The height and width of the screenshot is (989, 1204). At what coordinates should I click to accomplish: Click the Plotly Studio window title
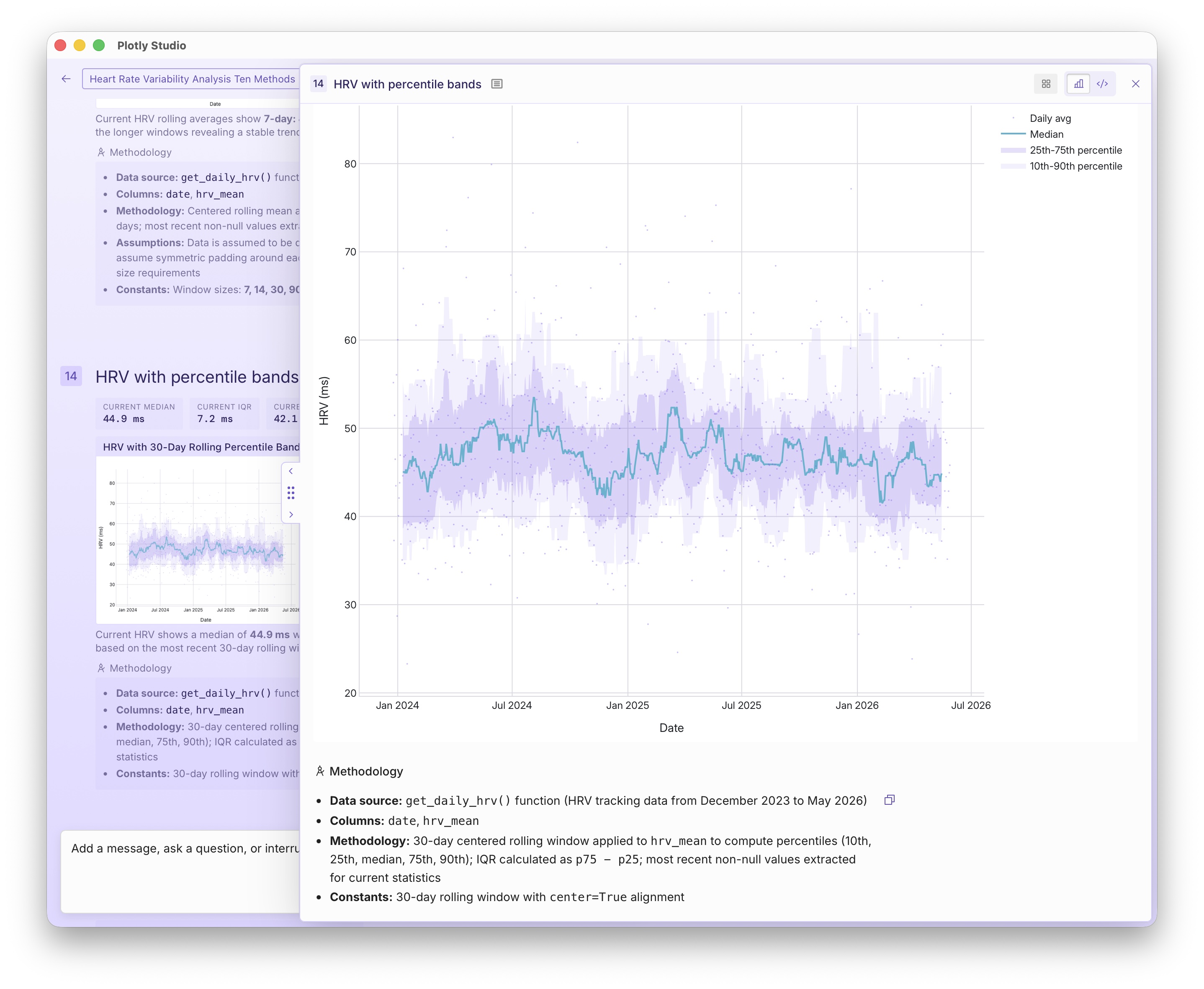point(152,46)
